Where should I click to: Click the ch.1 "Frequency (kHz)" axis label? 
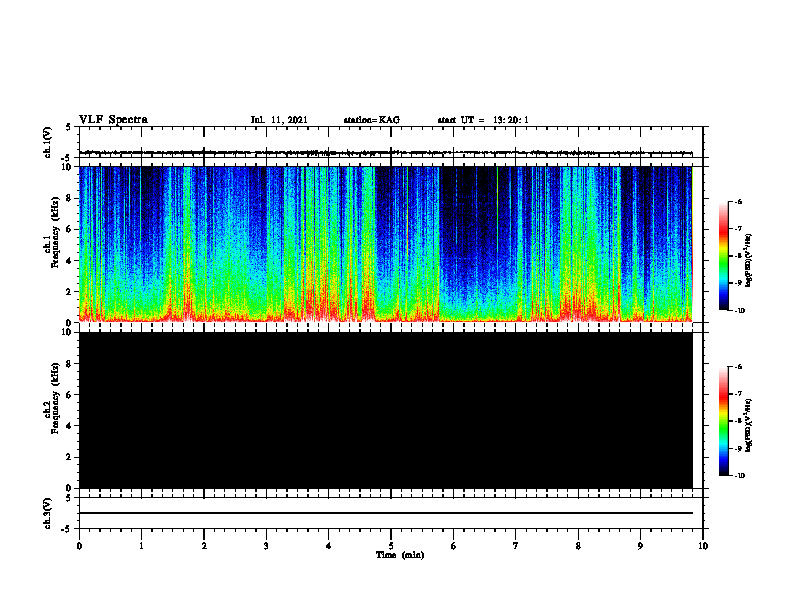[x=55, y=233]
